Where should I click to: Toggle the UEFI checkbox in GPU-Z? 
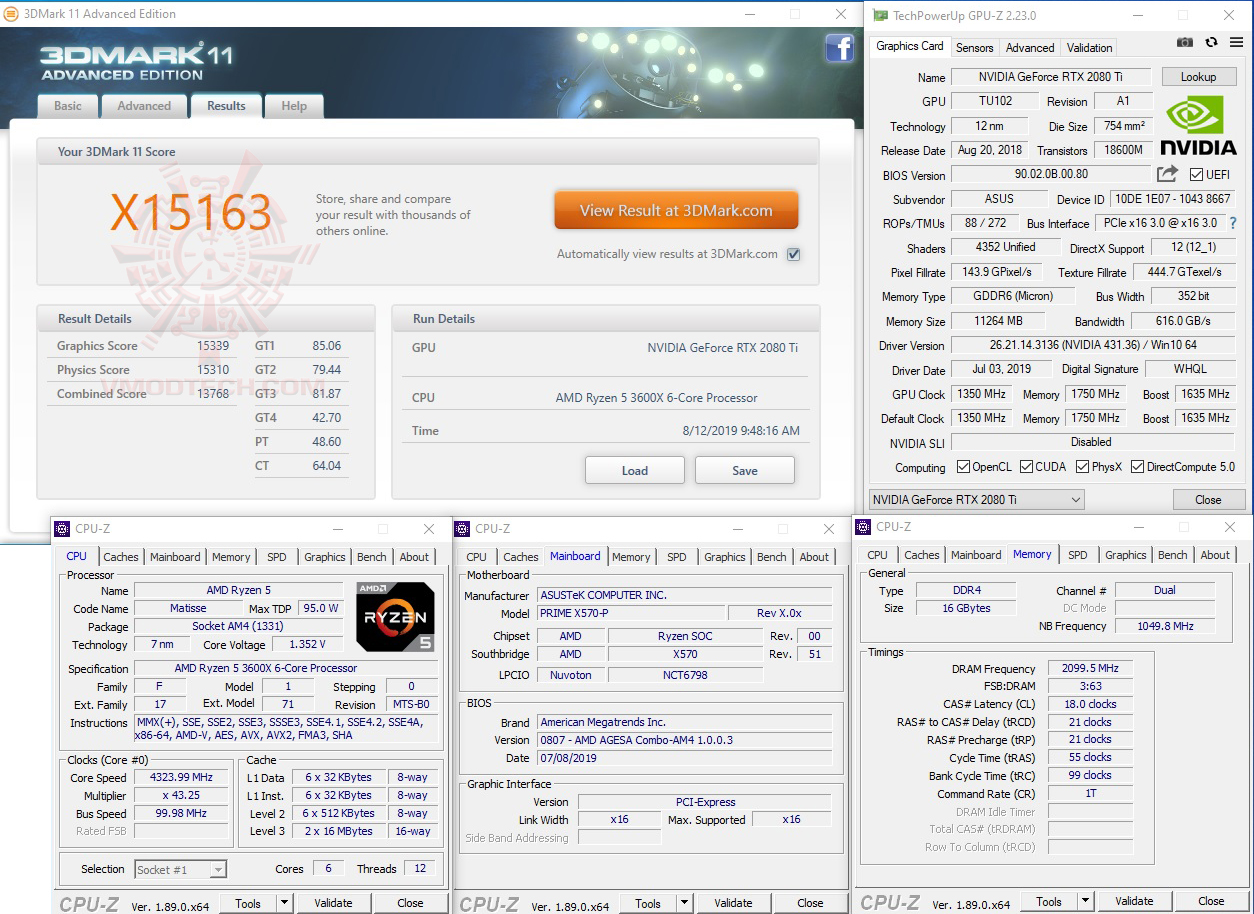(x=1197, y=175)
